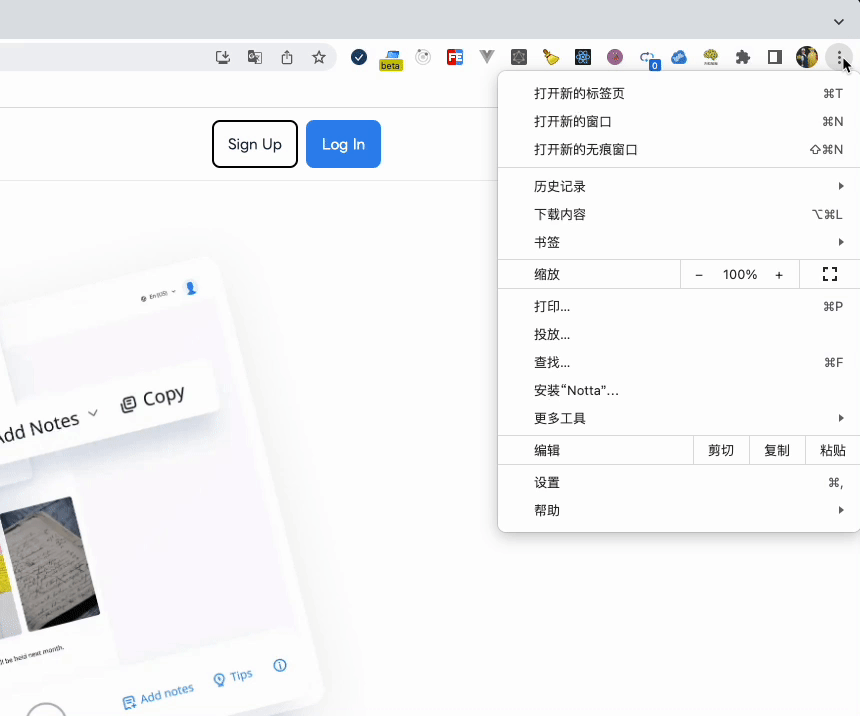This screenshot has height=716, width=860.
Task: Click the yellow brain extension icon
Action: coord(711,57)
